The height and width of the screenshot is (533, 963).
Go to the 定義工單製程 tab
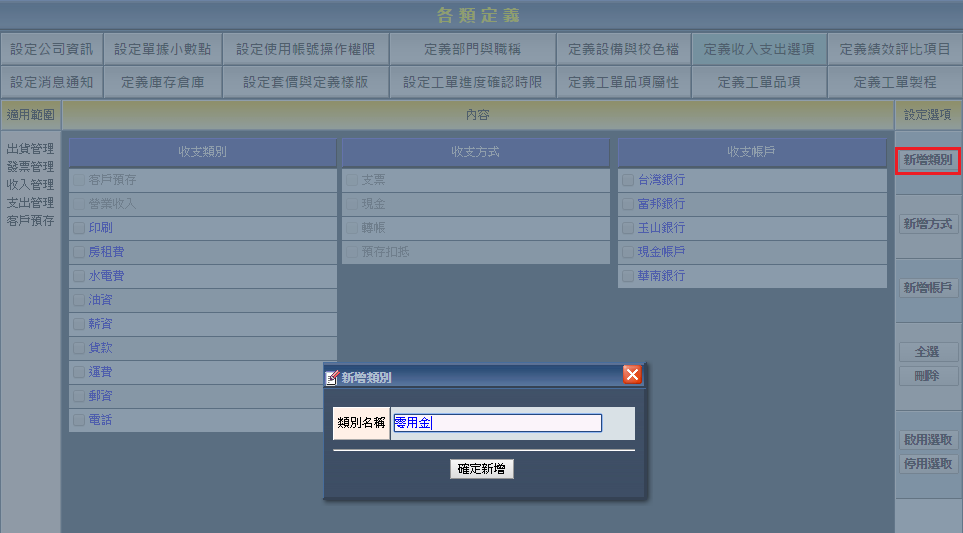coord(894,82)
